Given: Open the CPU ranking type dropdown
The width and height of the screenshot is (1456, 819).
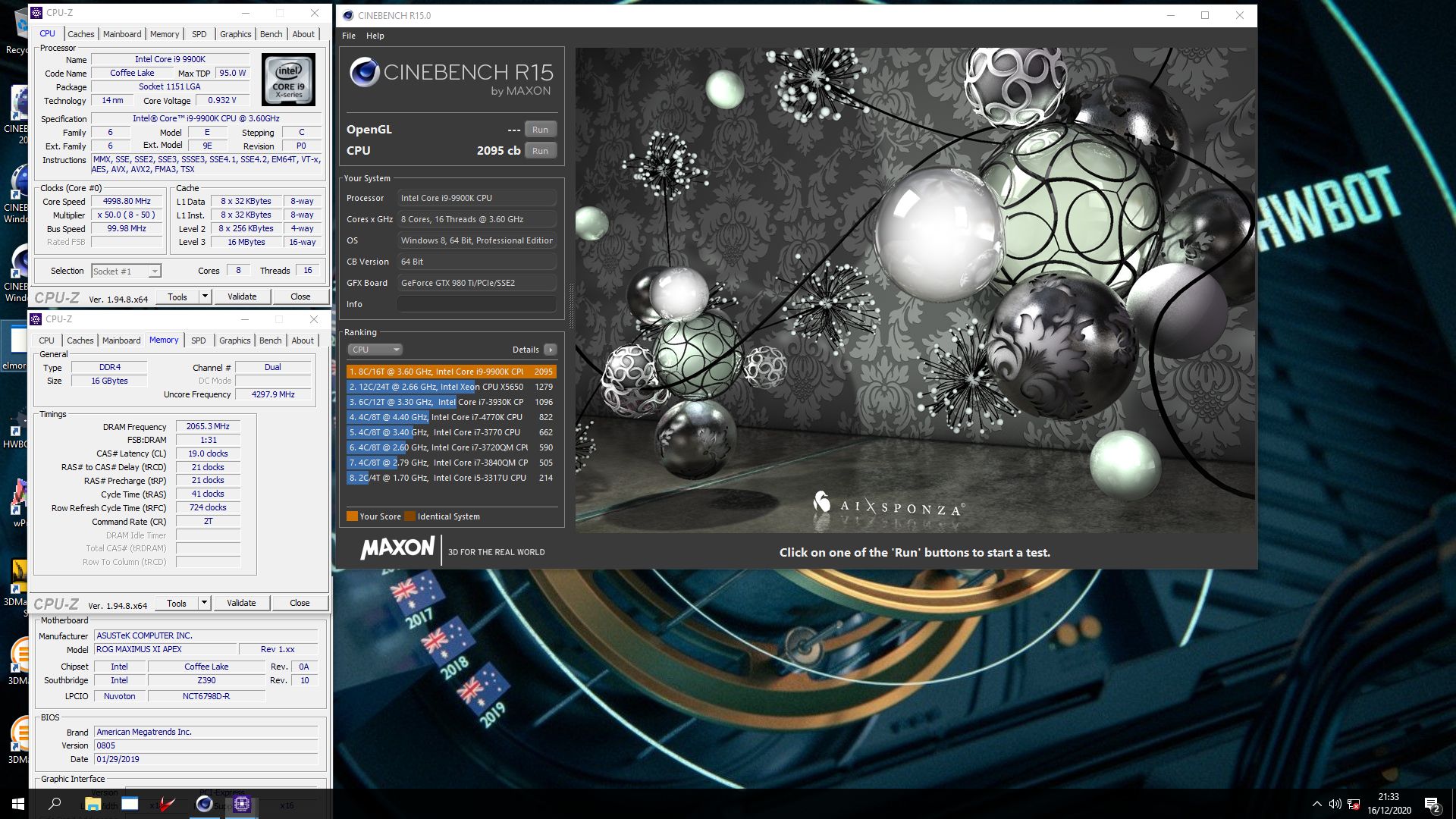Looking at the screenshot, I should tap(375, 350).
